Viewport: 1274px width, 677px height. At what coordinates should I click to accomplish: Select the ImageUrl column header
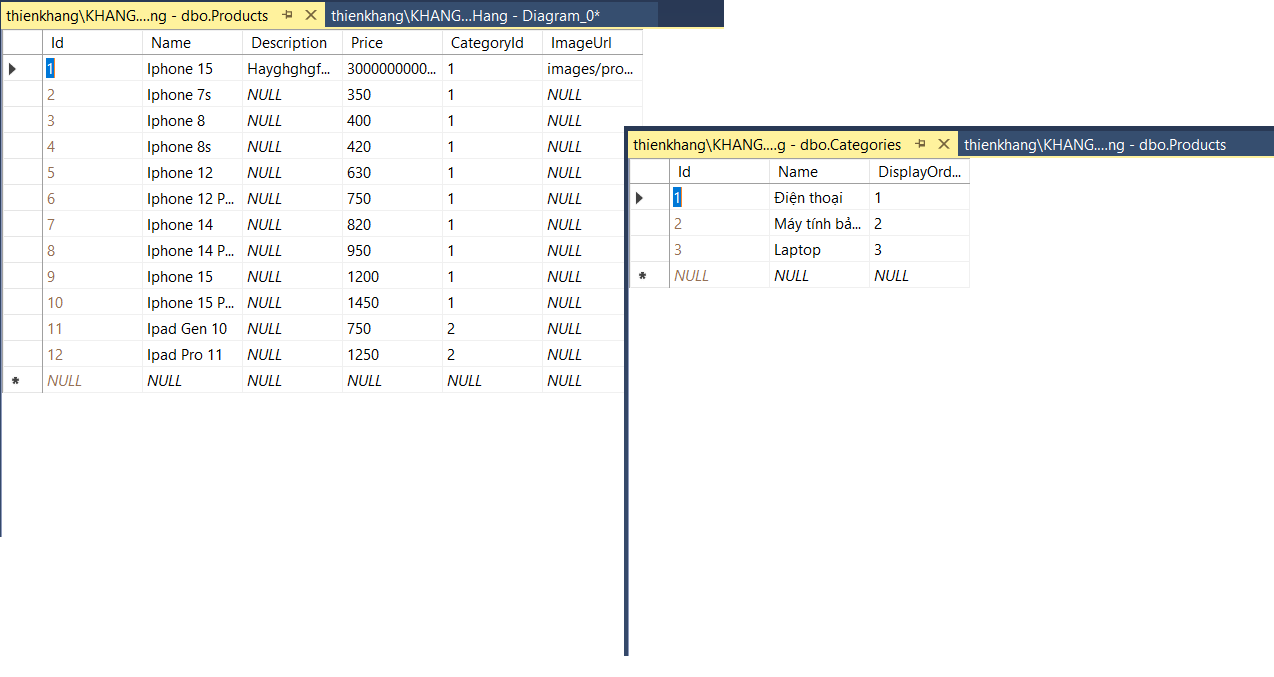[x=592, y=43]
